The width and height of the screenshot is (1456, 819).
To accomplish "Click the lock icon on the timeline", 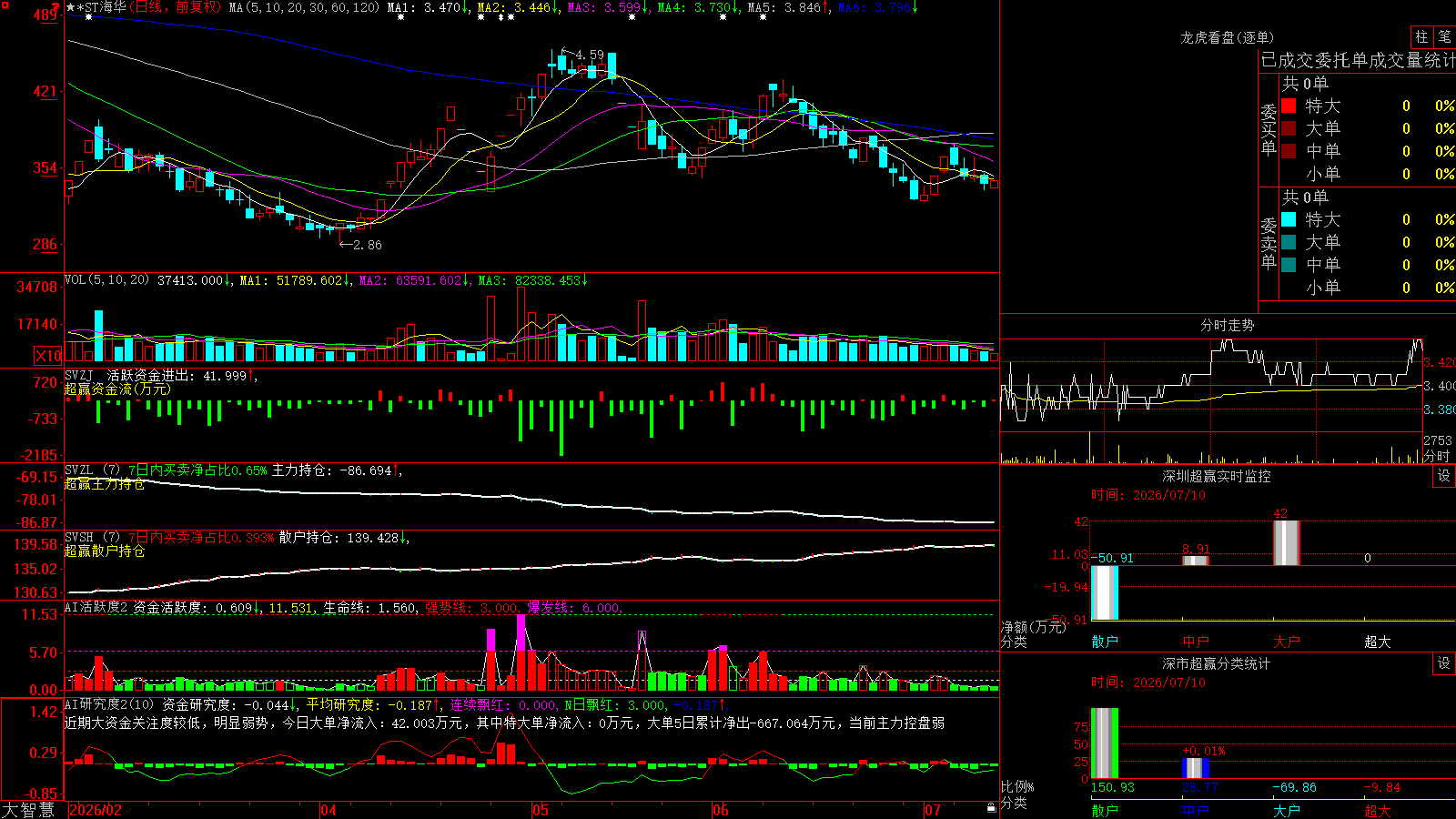I will [x=991, y=808].
